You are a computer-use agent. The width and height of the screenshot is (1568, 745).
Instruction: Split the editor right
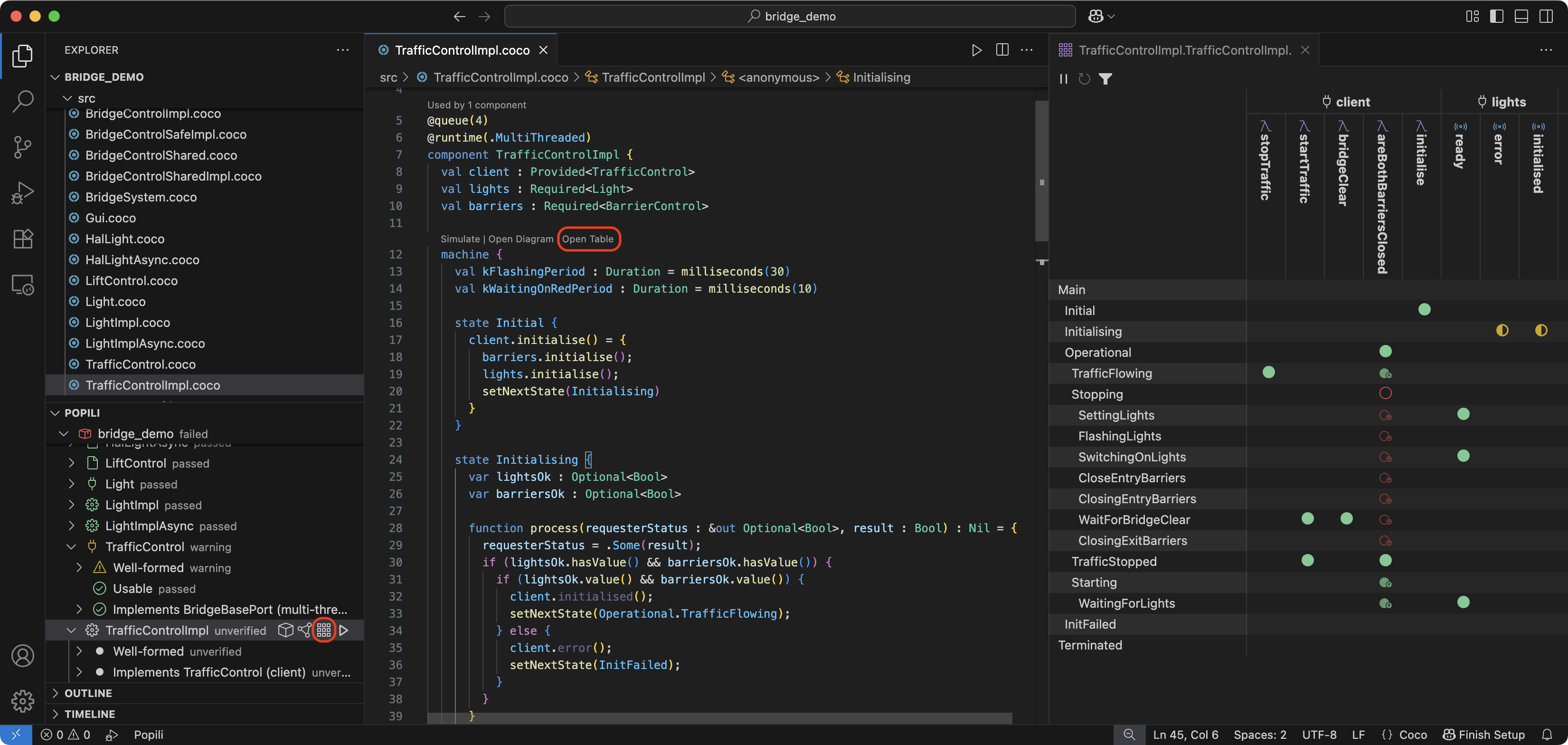point(1002,50)
